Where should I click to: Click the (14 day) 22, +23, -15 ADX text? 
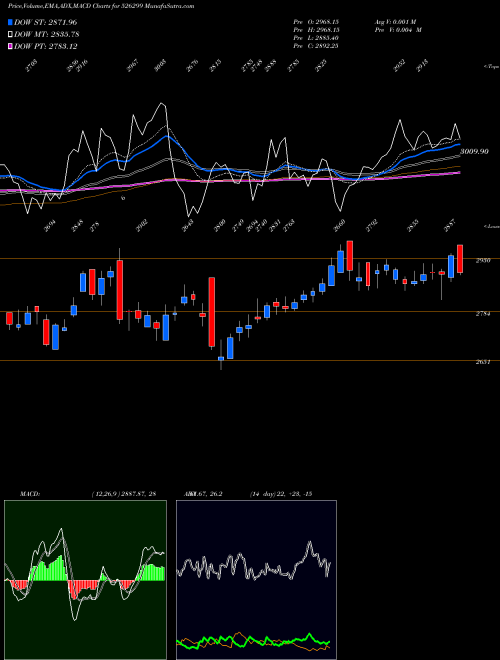click(x=281, y=494)
